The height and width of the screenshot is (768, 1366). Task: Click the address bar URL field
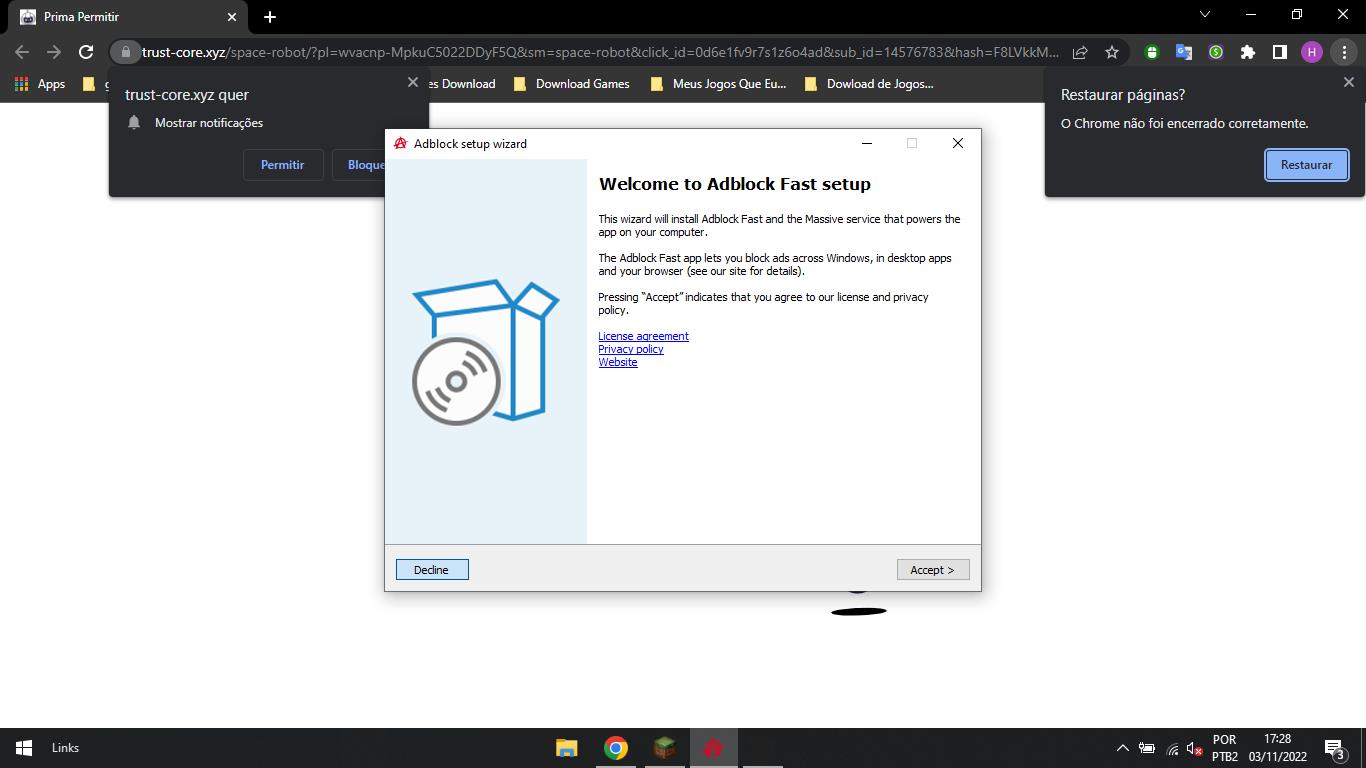pos(600,52)
